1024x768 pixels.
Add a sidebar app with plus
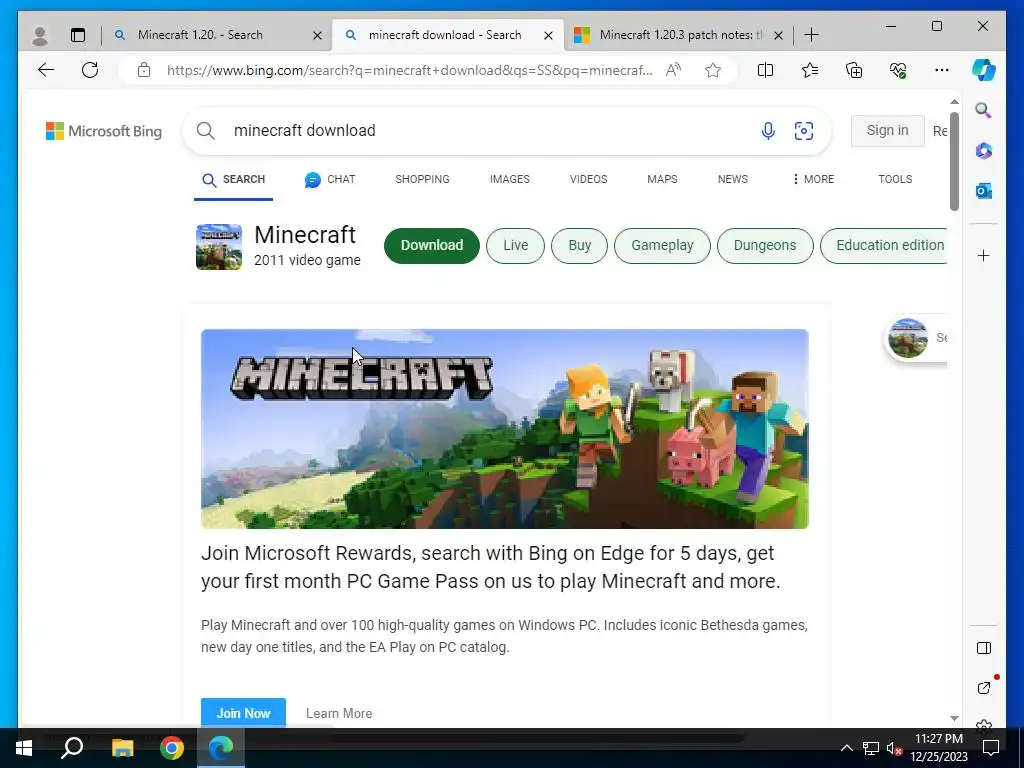pyautogui.click(x=984, y=255)
